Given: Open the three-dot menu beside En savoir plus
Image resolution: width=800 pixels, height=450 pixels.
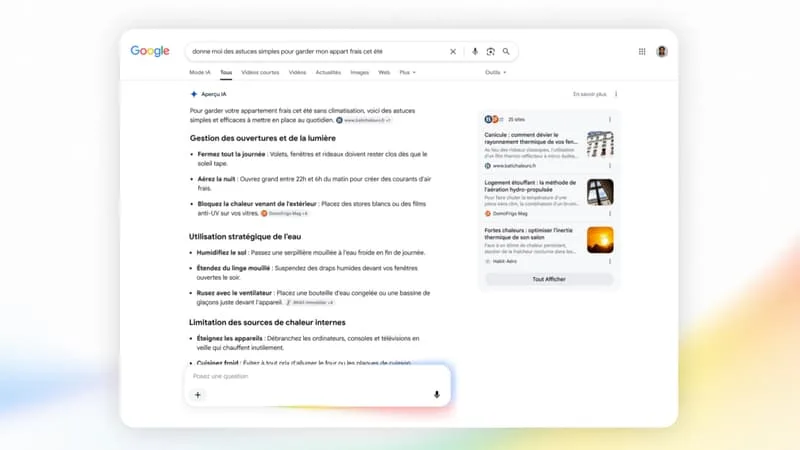Looking at the screenshot, I should click(616, 94).
